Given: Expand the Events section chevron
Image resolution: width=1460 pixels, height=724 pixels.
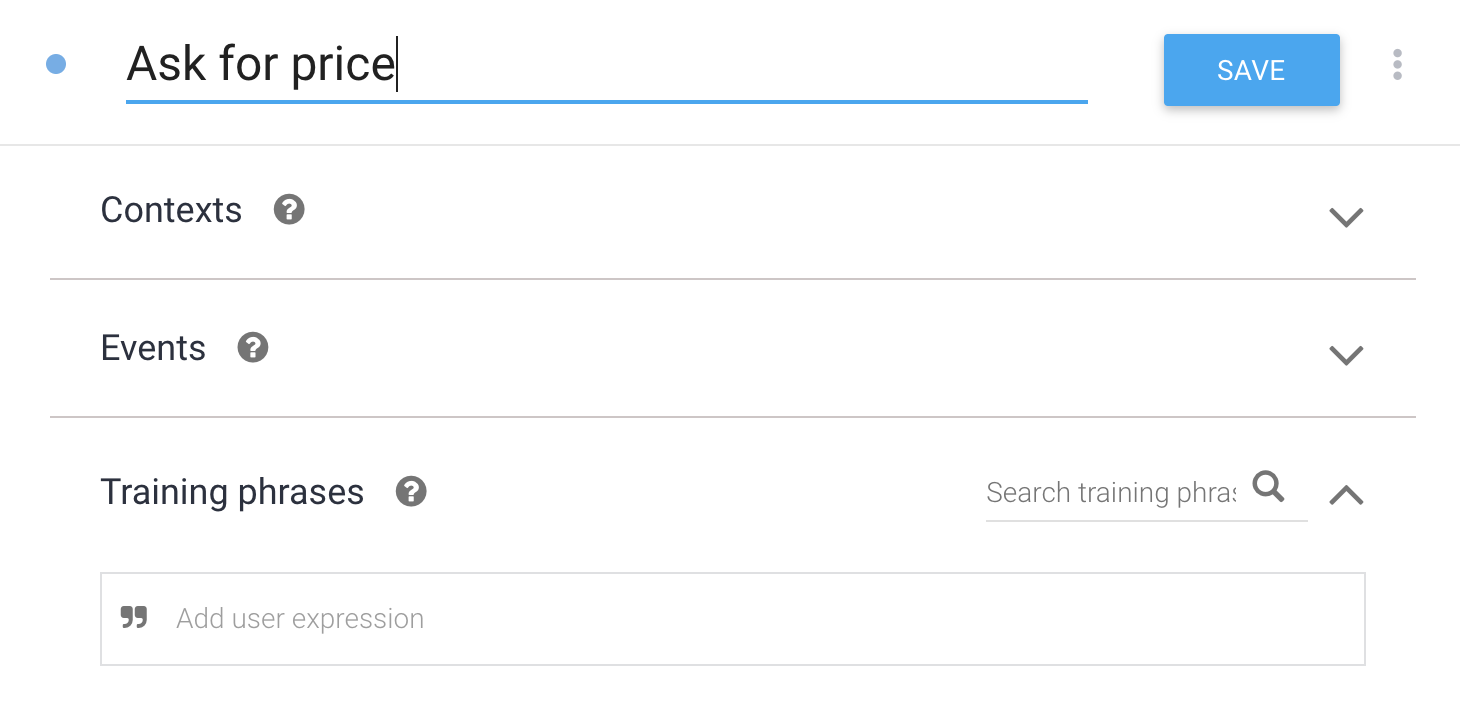Looking at the screenshot, I should point(1346,355).
